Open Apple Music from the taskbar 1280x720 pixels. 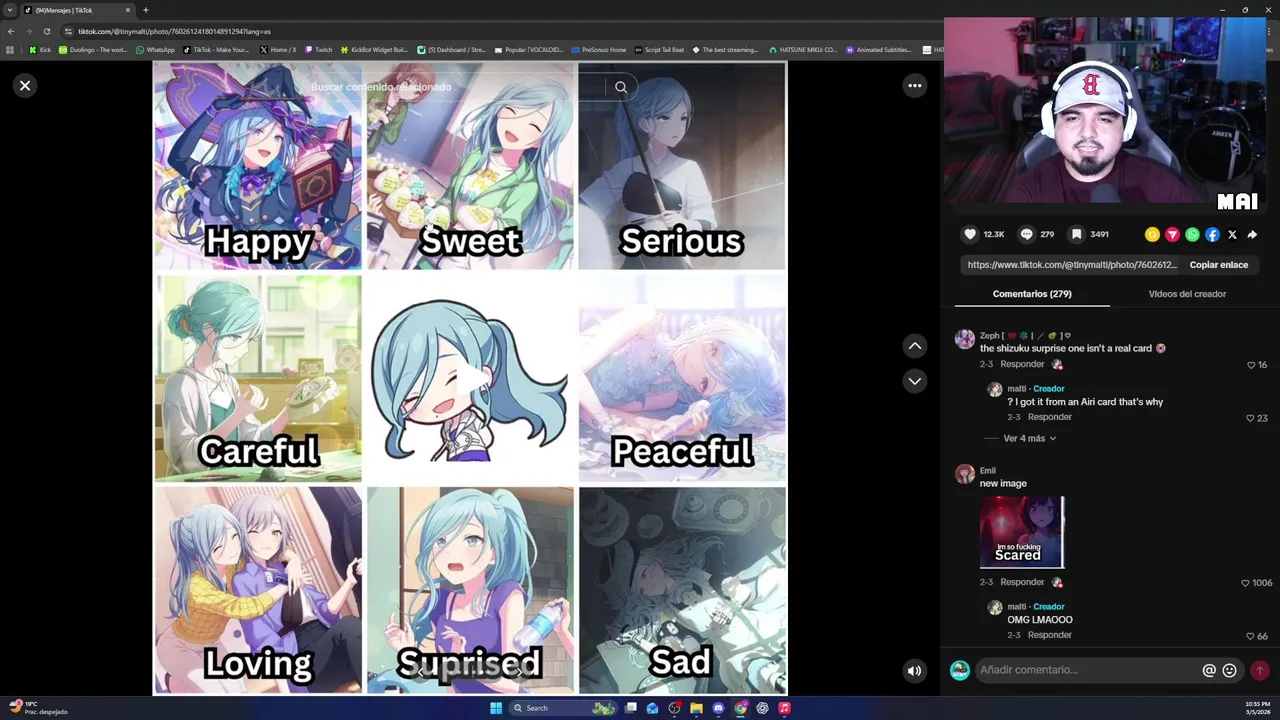coord(784,708)
